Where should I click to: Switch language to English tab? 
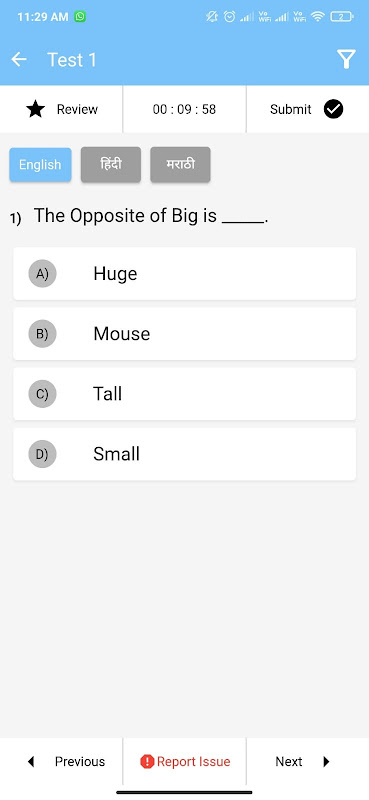[x=40, y=165]
